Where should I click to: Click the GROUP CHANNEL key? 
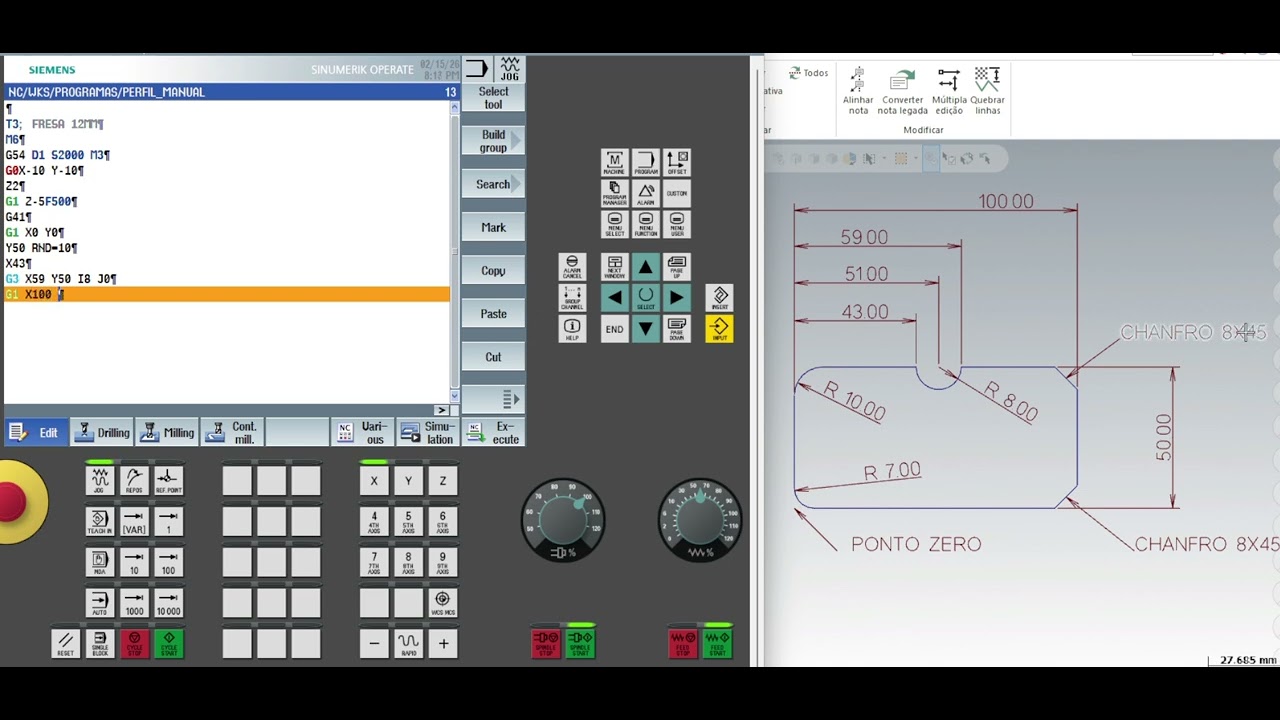pos(572,298)
